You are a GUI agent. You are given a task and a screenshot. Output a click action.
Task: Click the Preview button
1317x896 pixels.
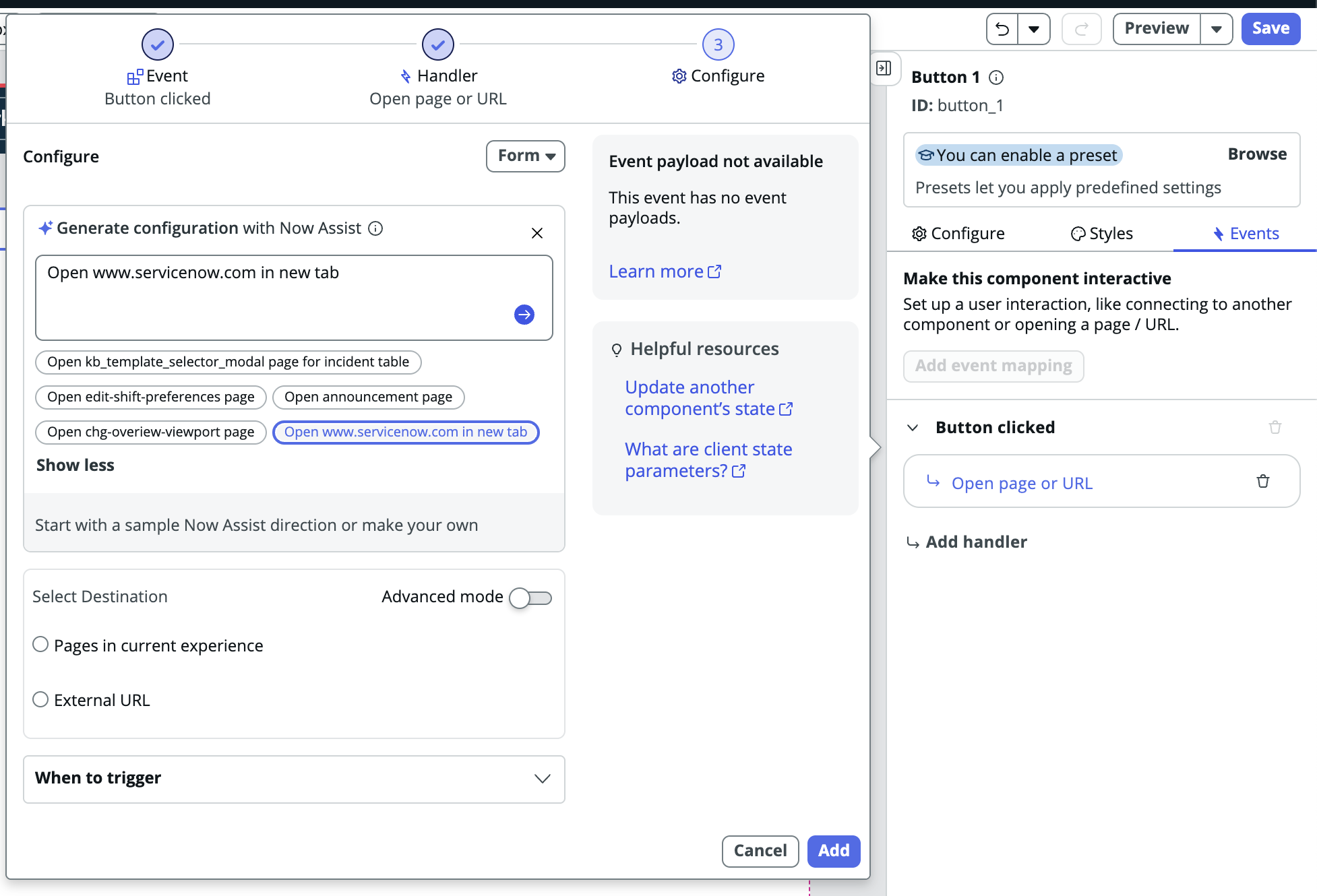tap(1157, 29)
